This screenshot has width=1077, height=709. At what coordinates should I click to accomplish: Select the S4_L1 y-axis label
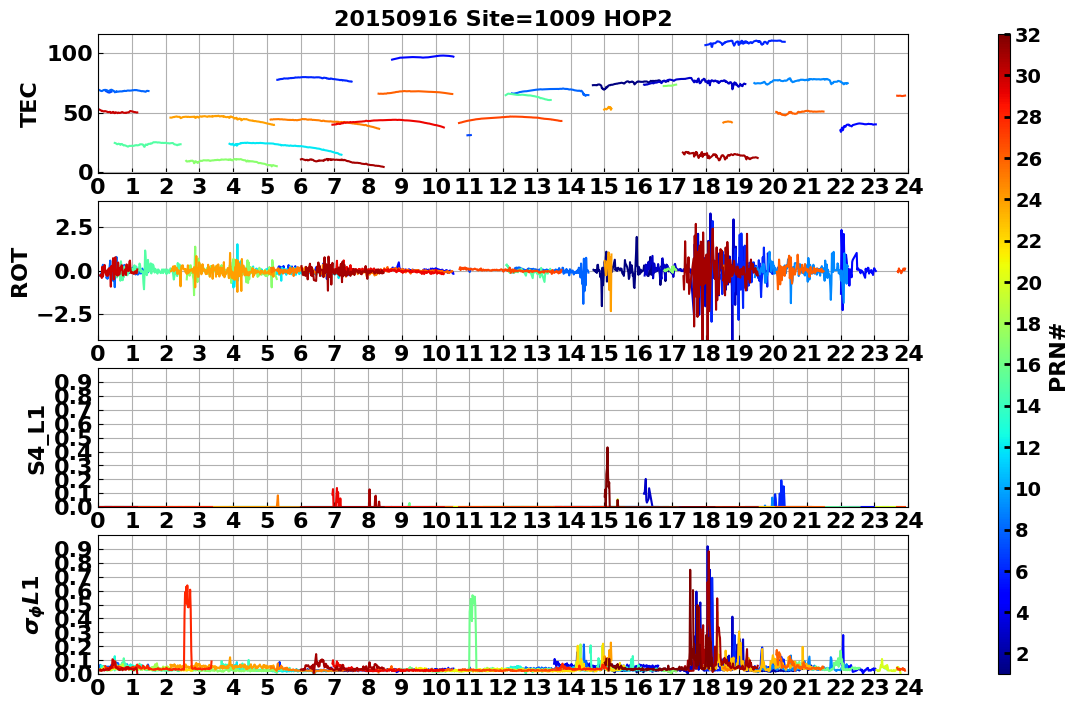click(36, 440)
